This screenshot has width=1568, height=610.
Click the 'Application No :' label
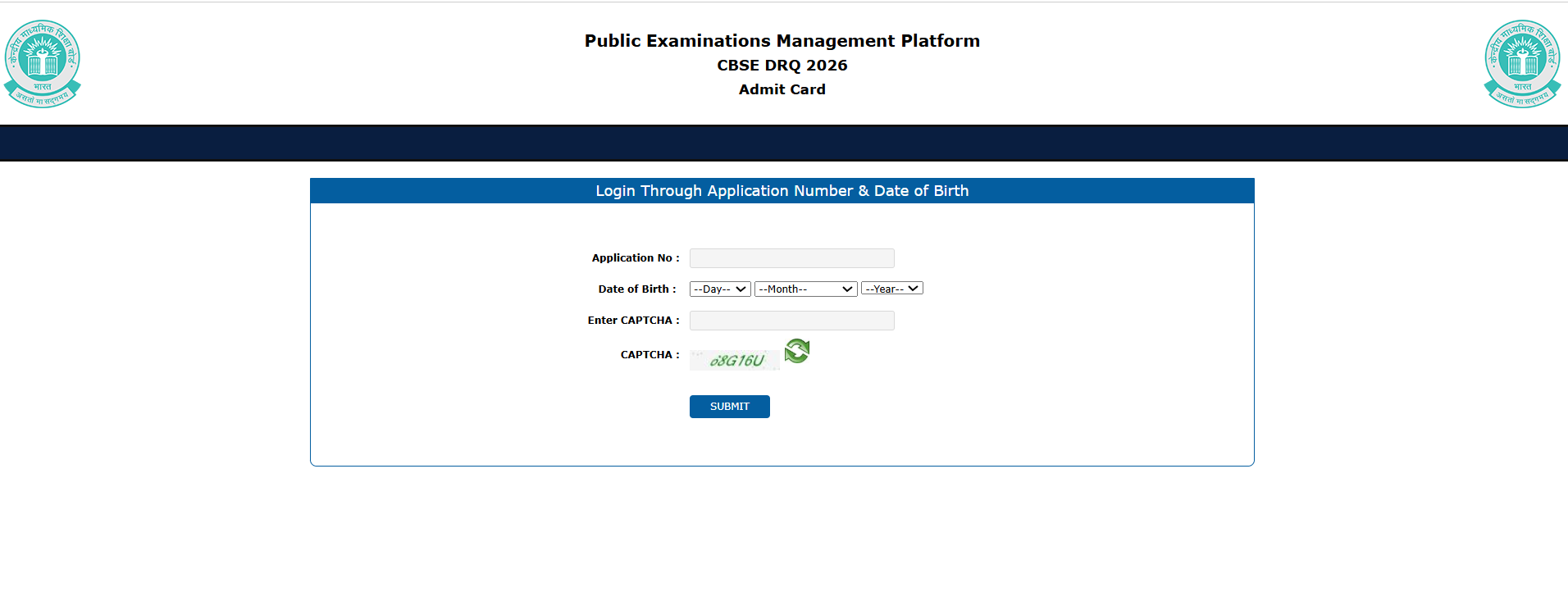tap(636, 258)
